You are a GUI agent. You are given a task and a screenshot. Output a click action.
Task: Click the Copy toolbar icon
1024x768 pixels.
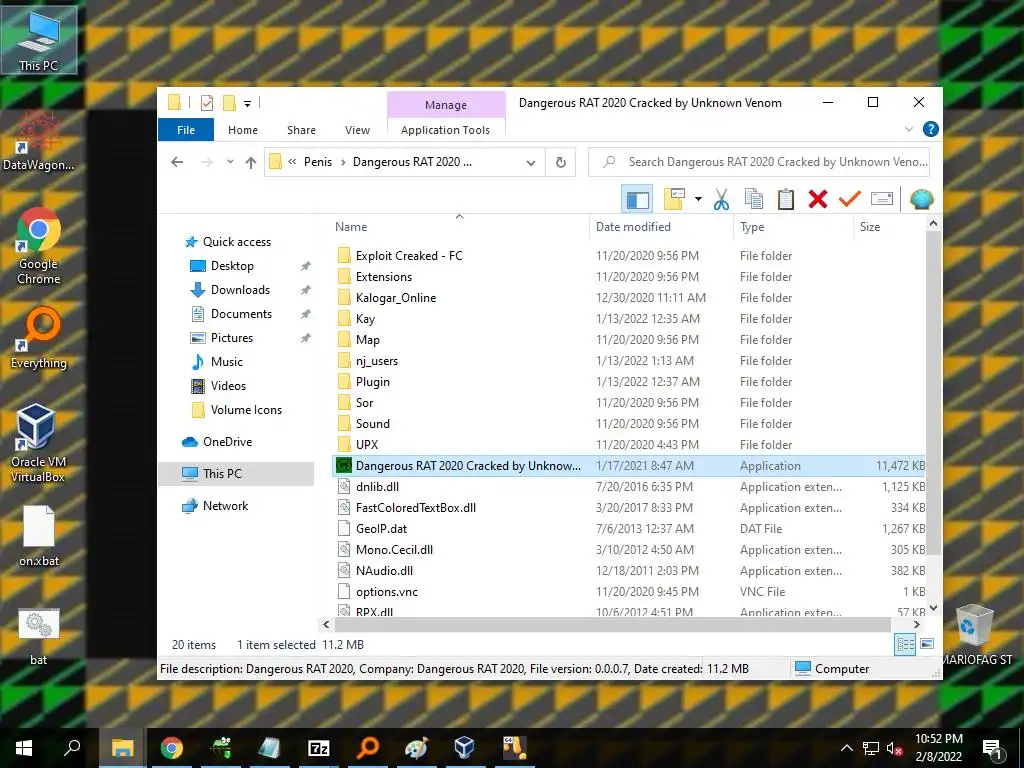(x=754, y=199)
